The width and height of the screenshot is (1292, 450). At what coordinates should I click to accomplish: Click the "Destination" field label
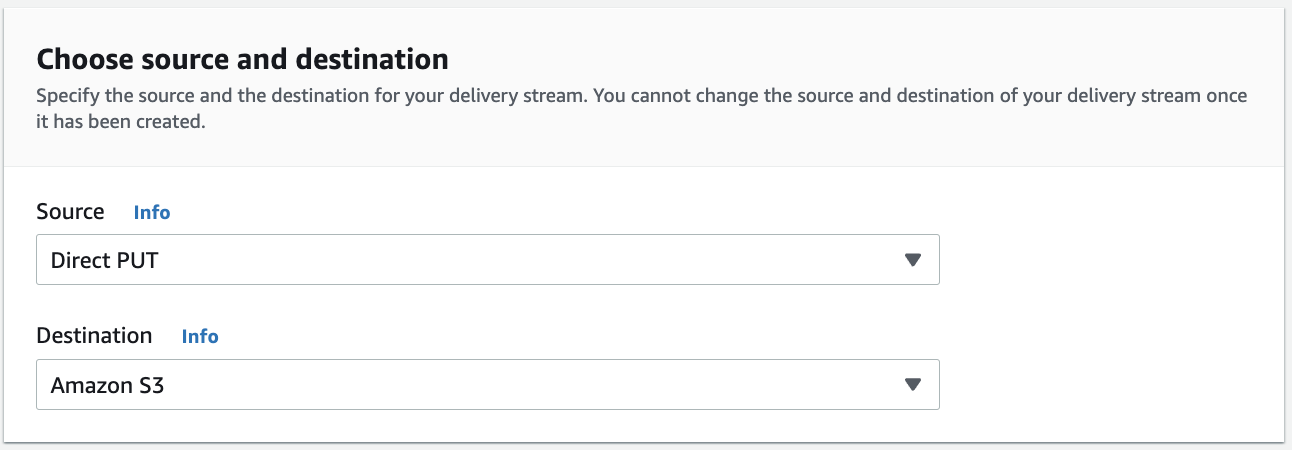click(94, 336)
